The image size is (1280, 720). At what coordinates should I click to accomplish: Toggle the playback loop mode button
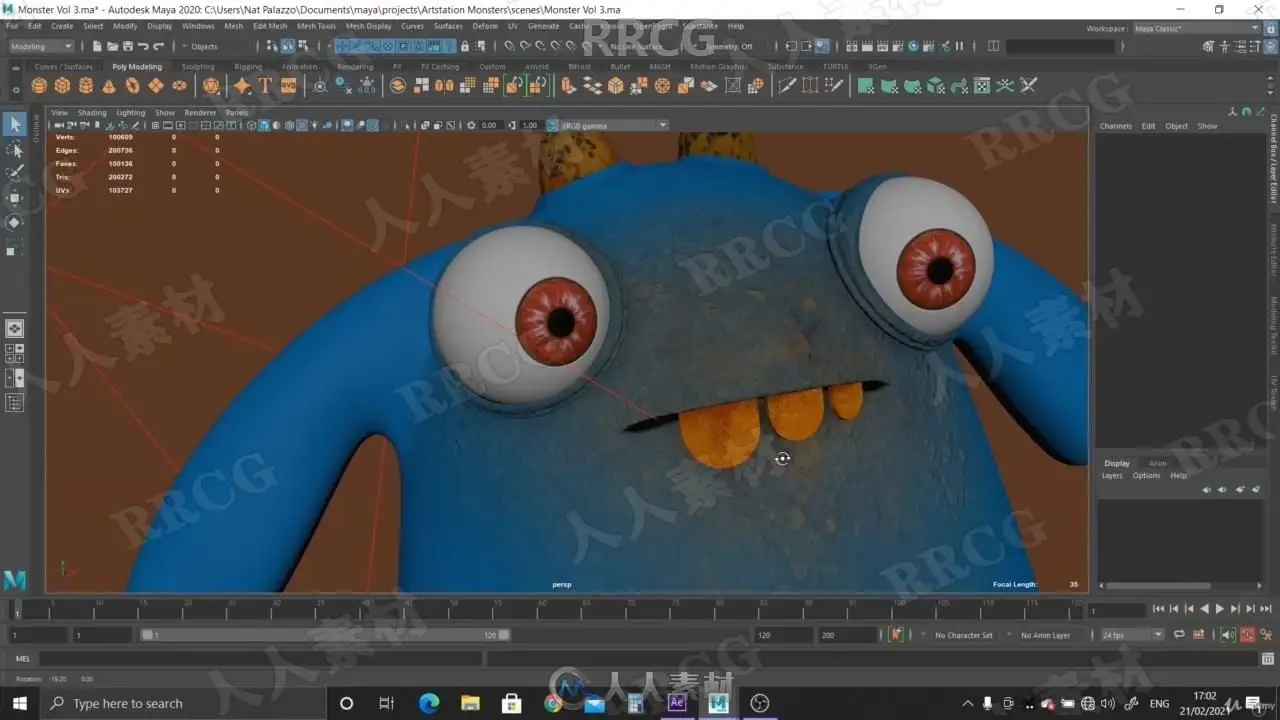(x=1179, y=635)
